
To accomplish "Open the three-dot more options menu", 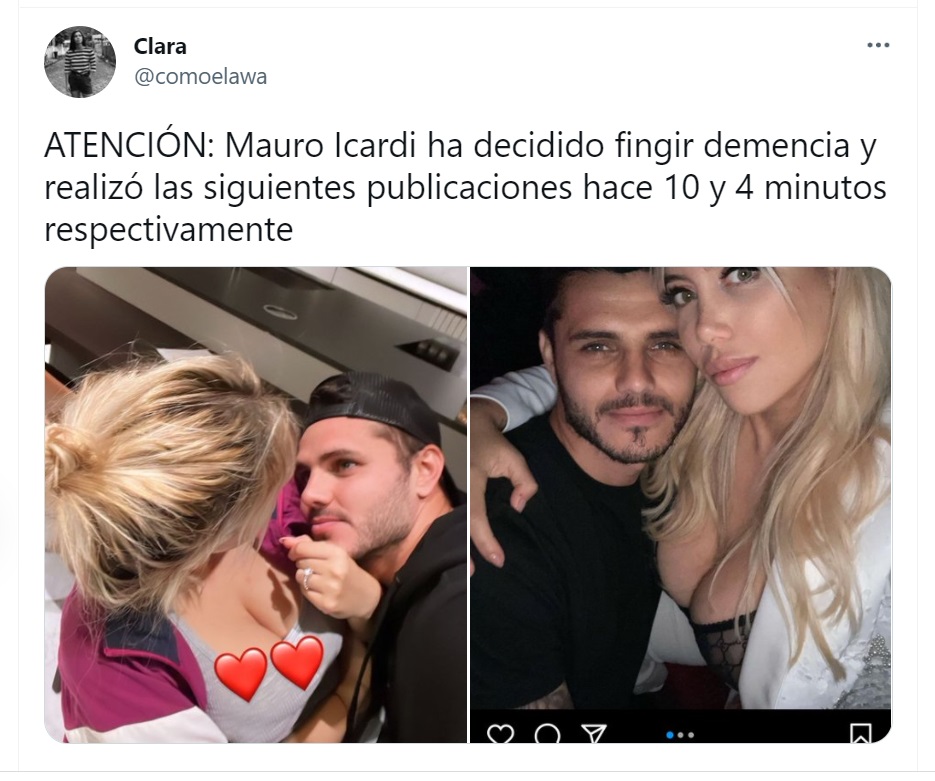I will [878, 45].
